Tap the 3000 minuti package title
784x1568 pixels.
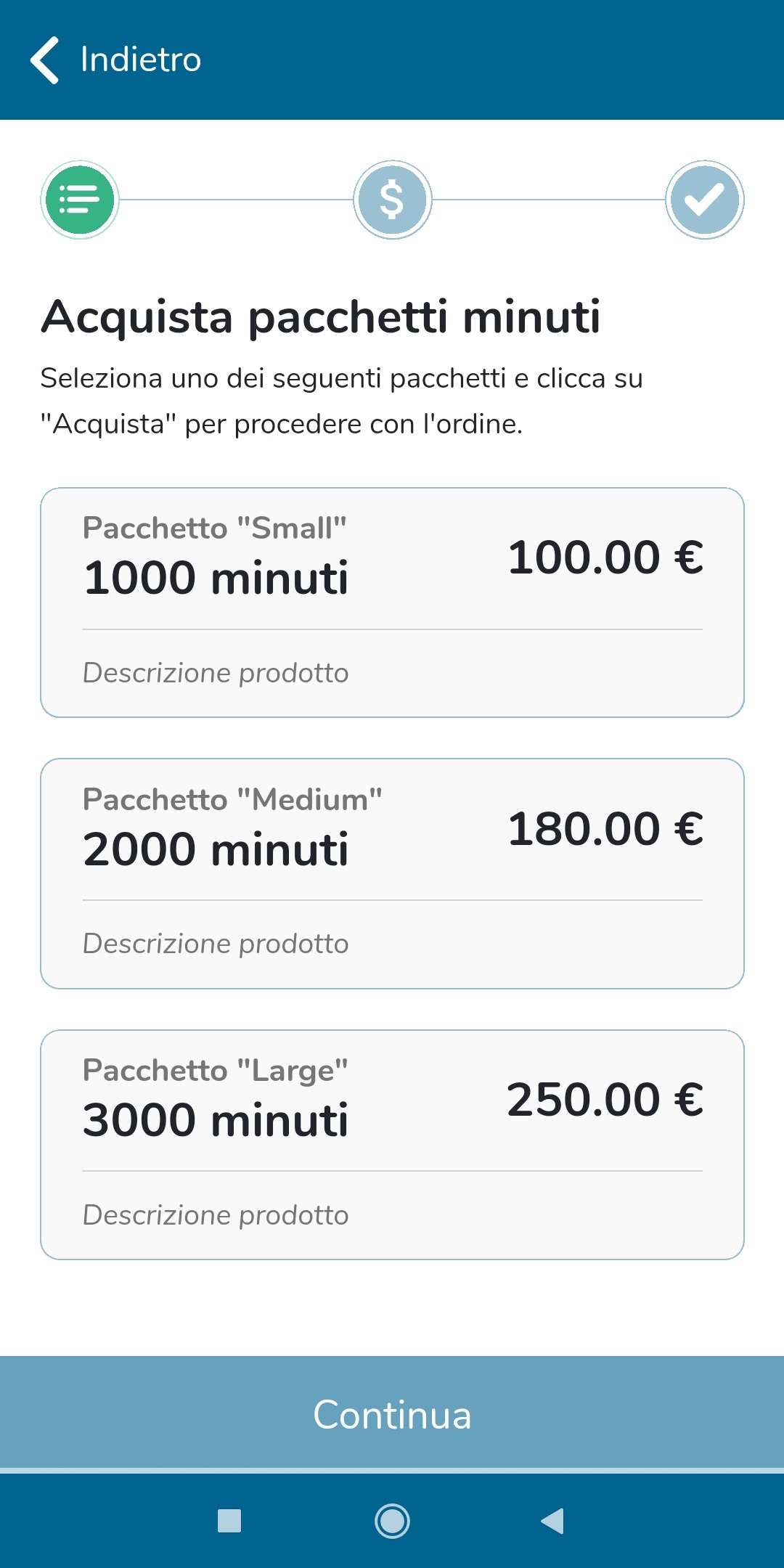point(216,1120)
